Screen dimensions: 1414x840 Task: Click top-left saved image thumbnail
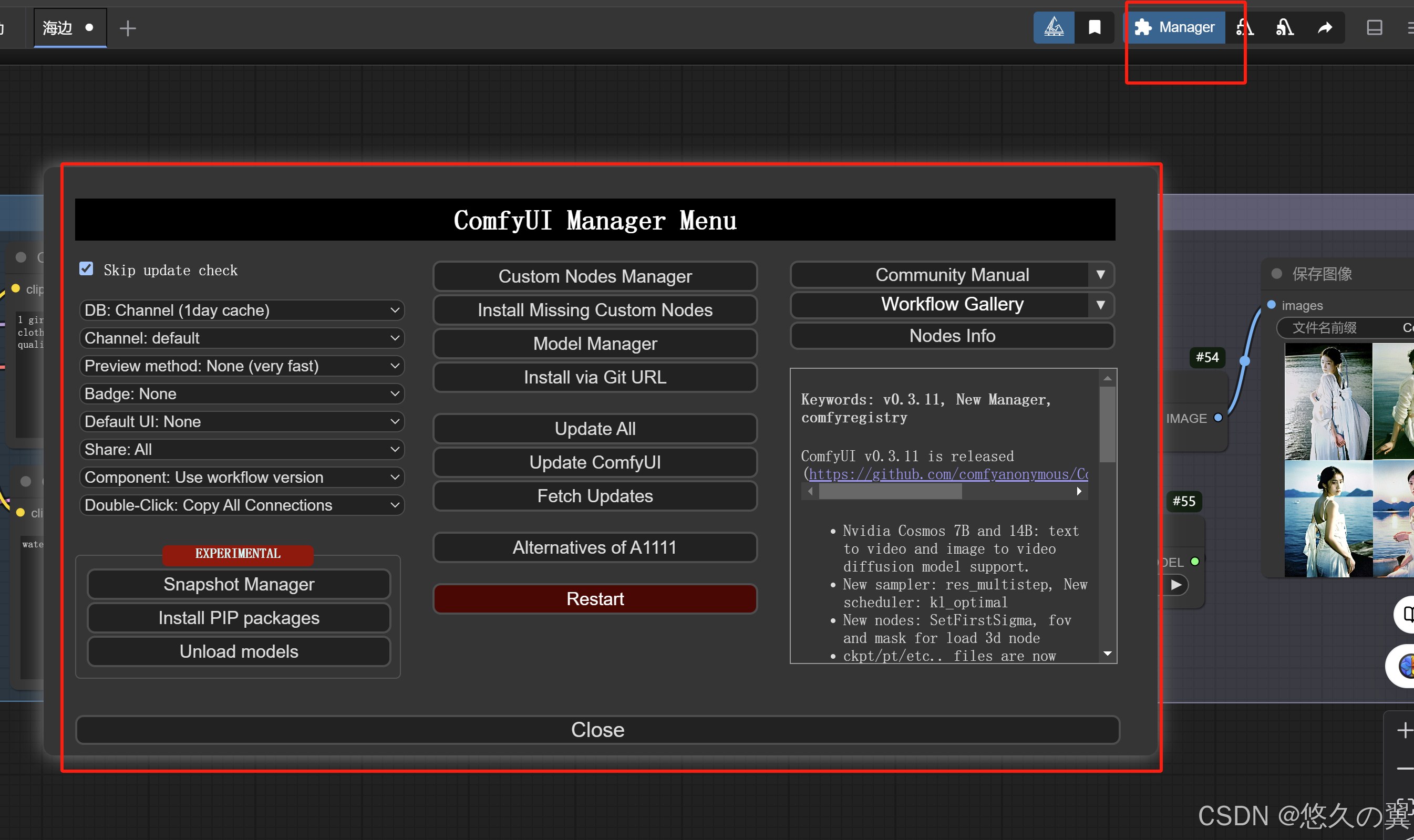point(1328,401)
